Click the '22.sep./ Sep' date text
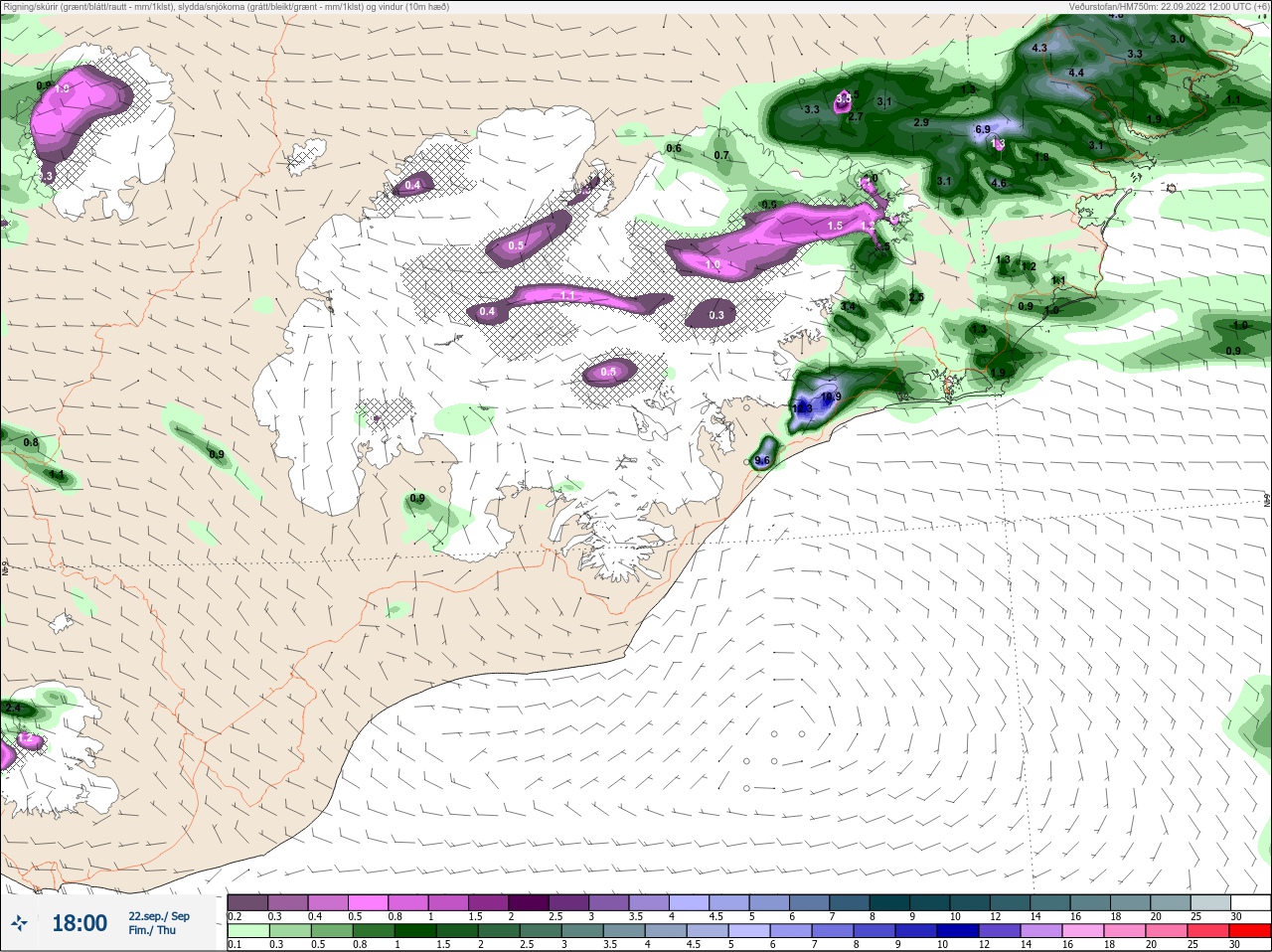The height and width of the screenshot is (952, 1272). (159, 916)
